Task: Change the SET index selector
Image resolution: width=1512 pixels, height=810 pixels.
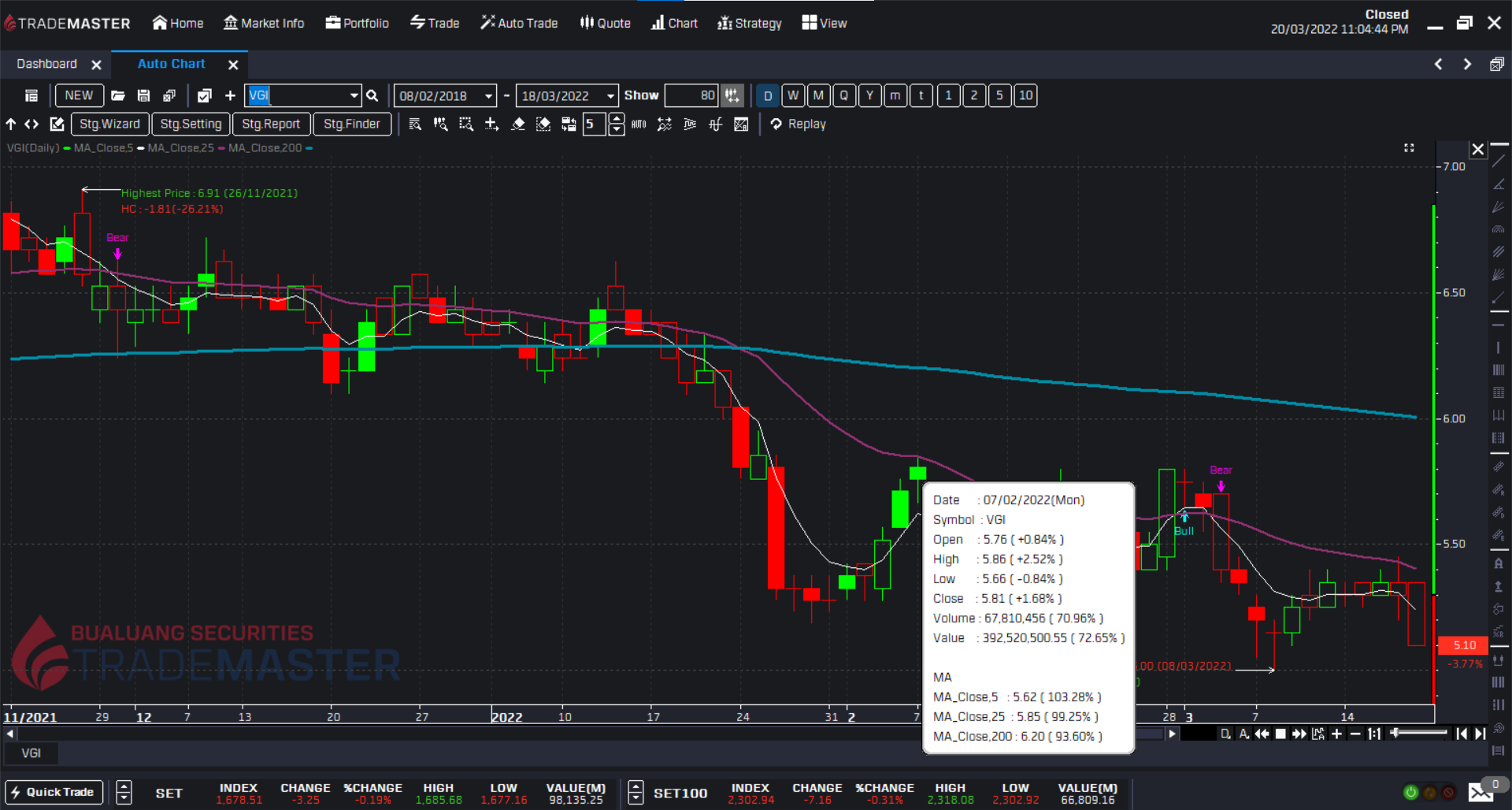Action: point(124,792)
